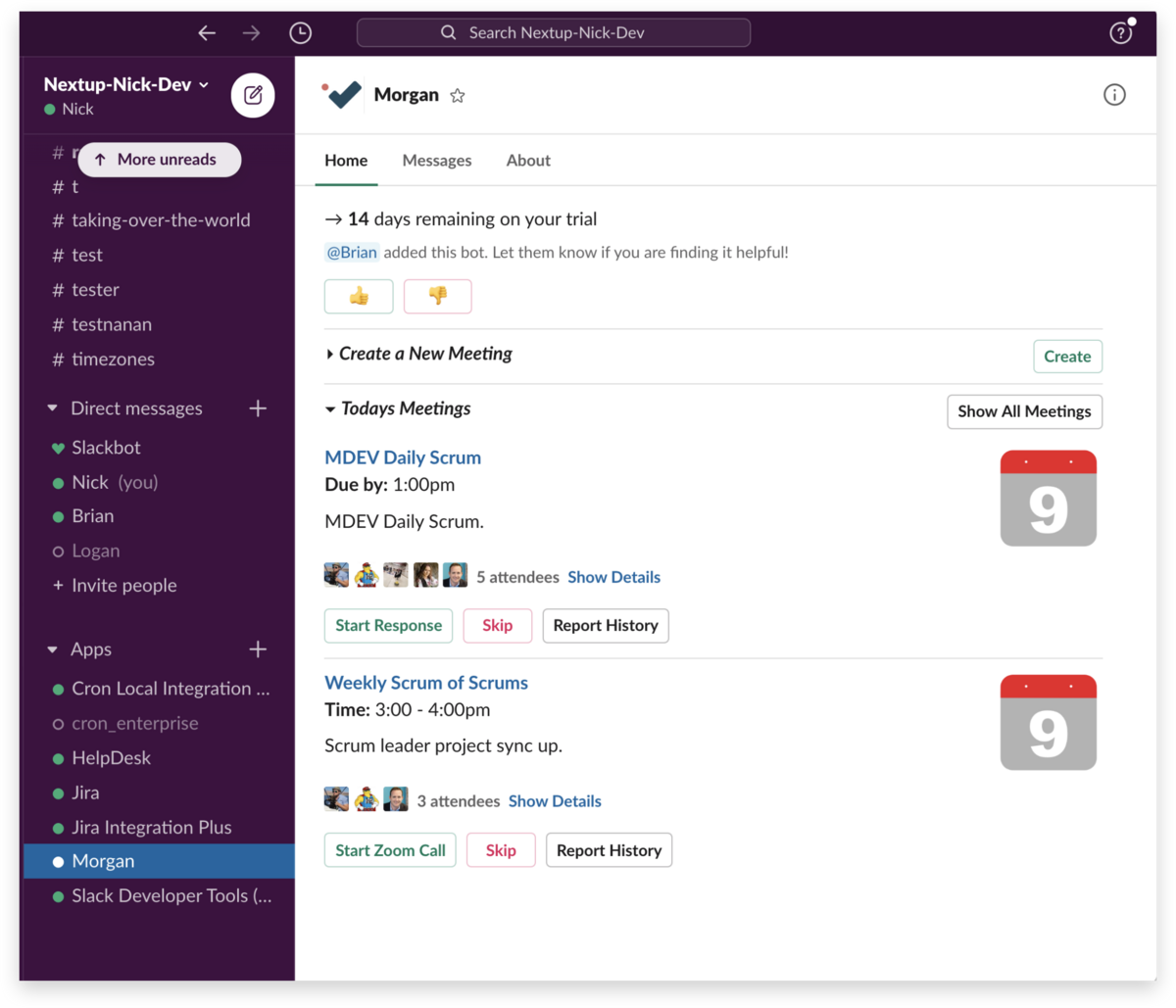Expand the Create a New Meeting section

[x=330, y=355]
